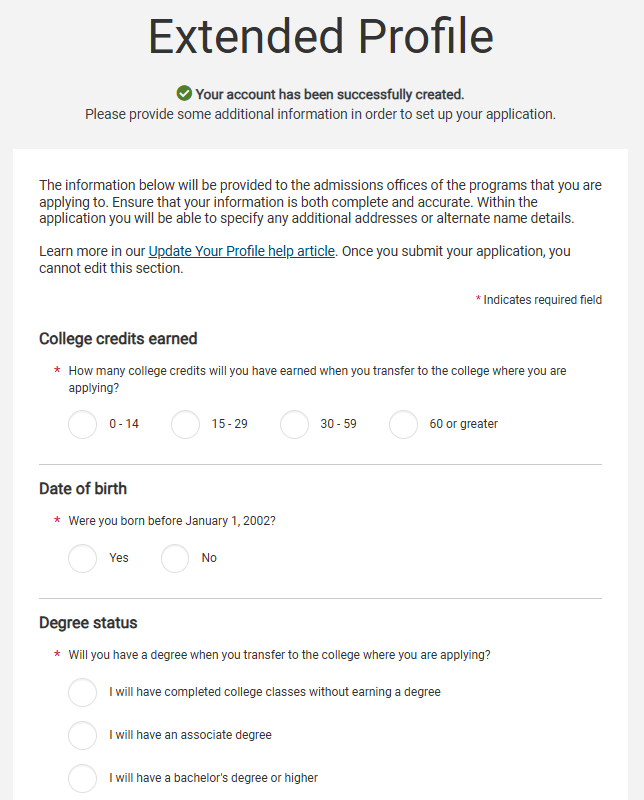
Task: Pick bachelor's degree or higher option
Action: [83, 778]
